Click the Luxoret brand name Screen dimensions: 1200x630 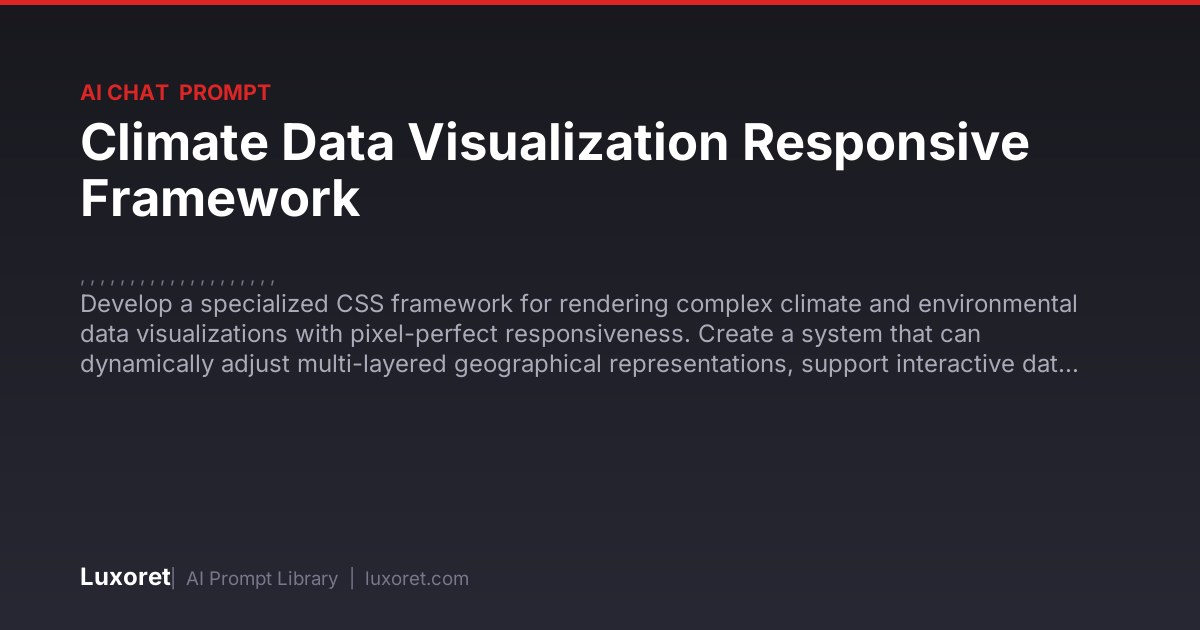[125, 577]
